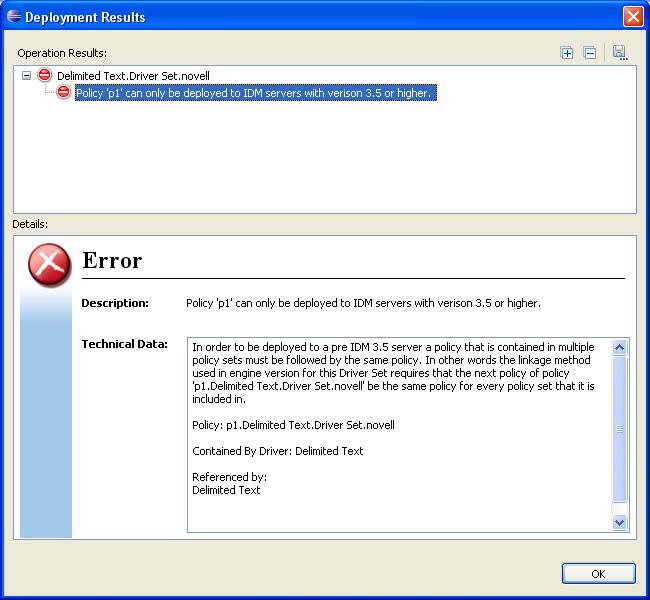Click the OK button
Viewport: 650px width, 600px height.
599,574
